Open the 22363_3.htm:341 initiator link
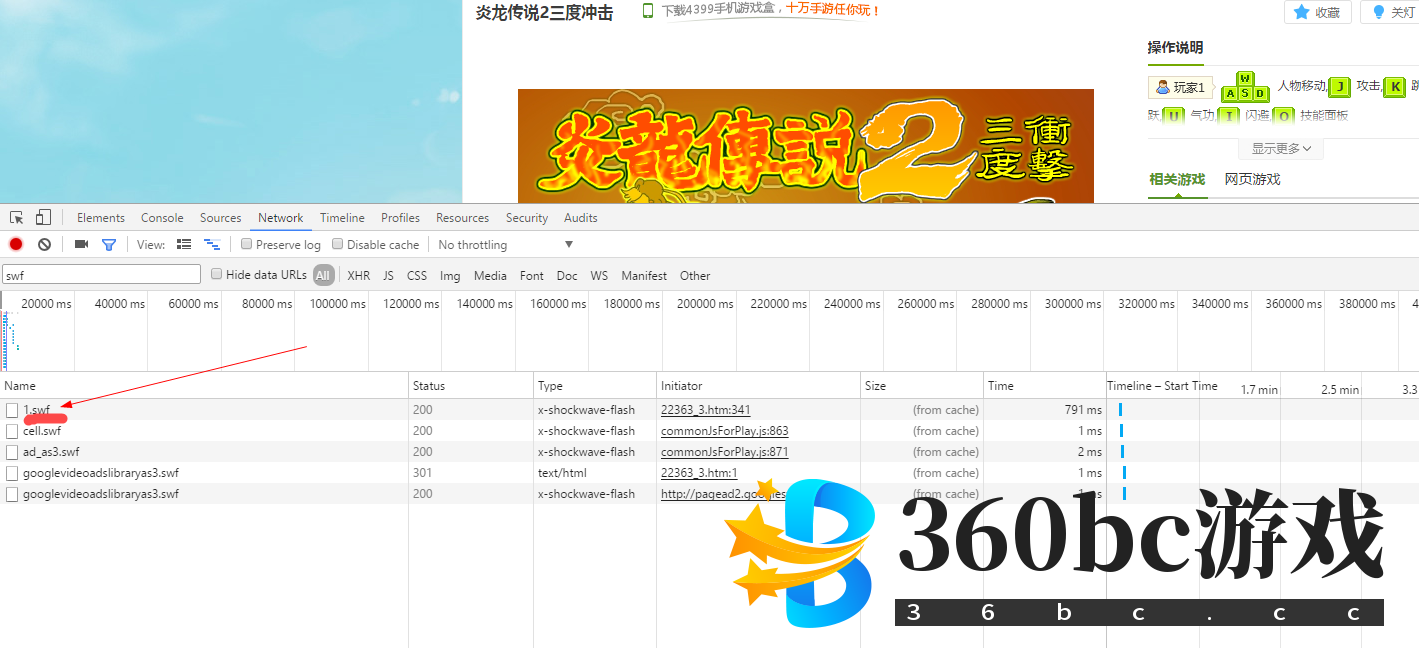 (705, 410)
